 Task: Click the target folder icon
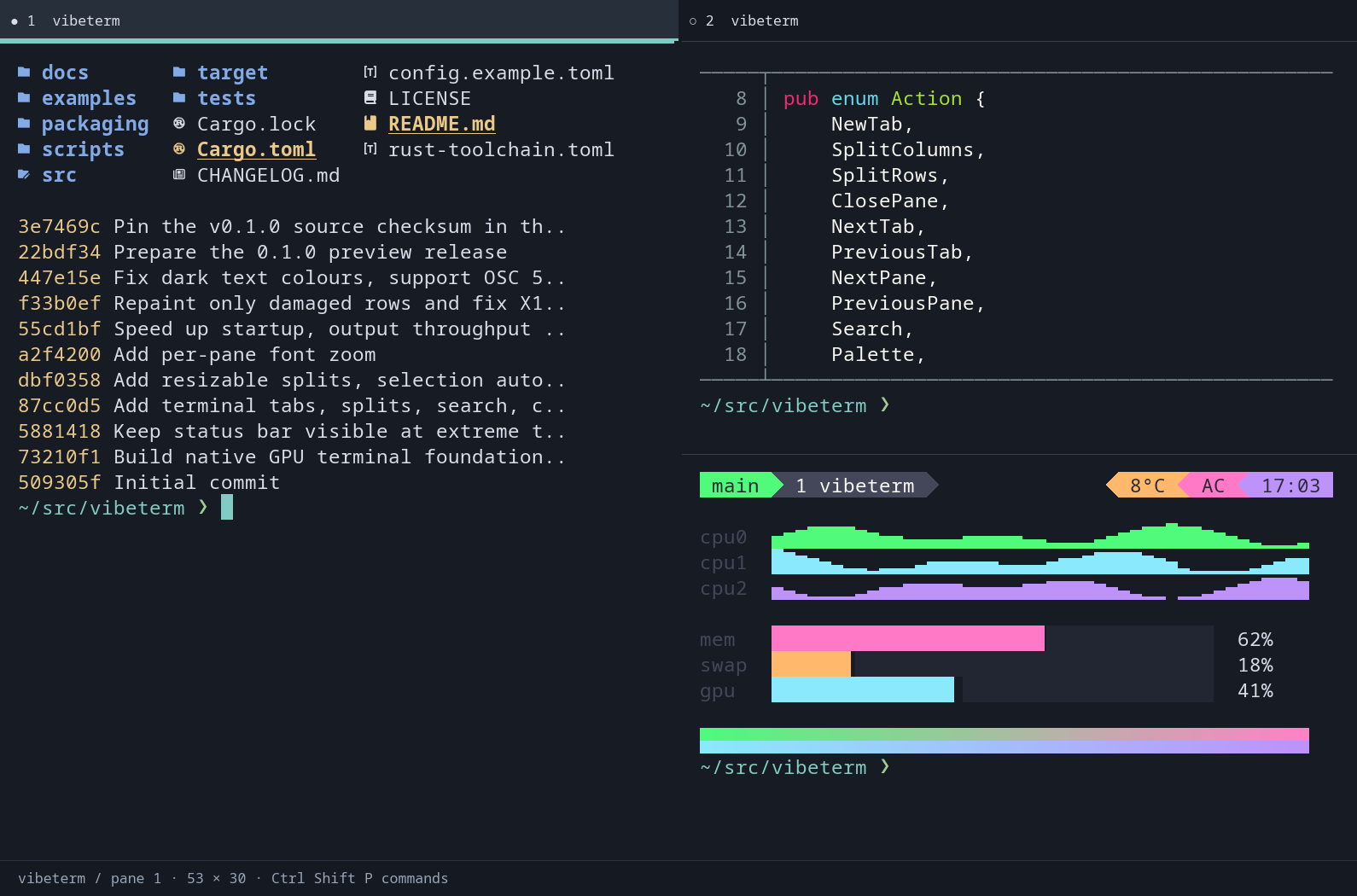point(179,73)
